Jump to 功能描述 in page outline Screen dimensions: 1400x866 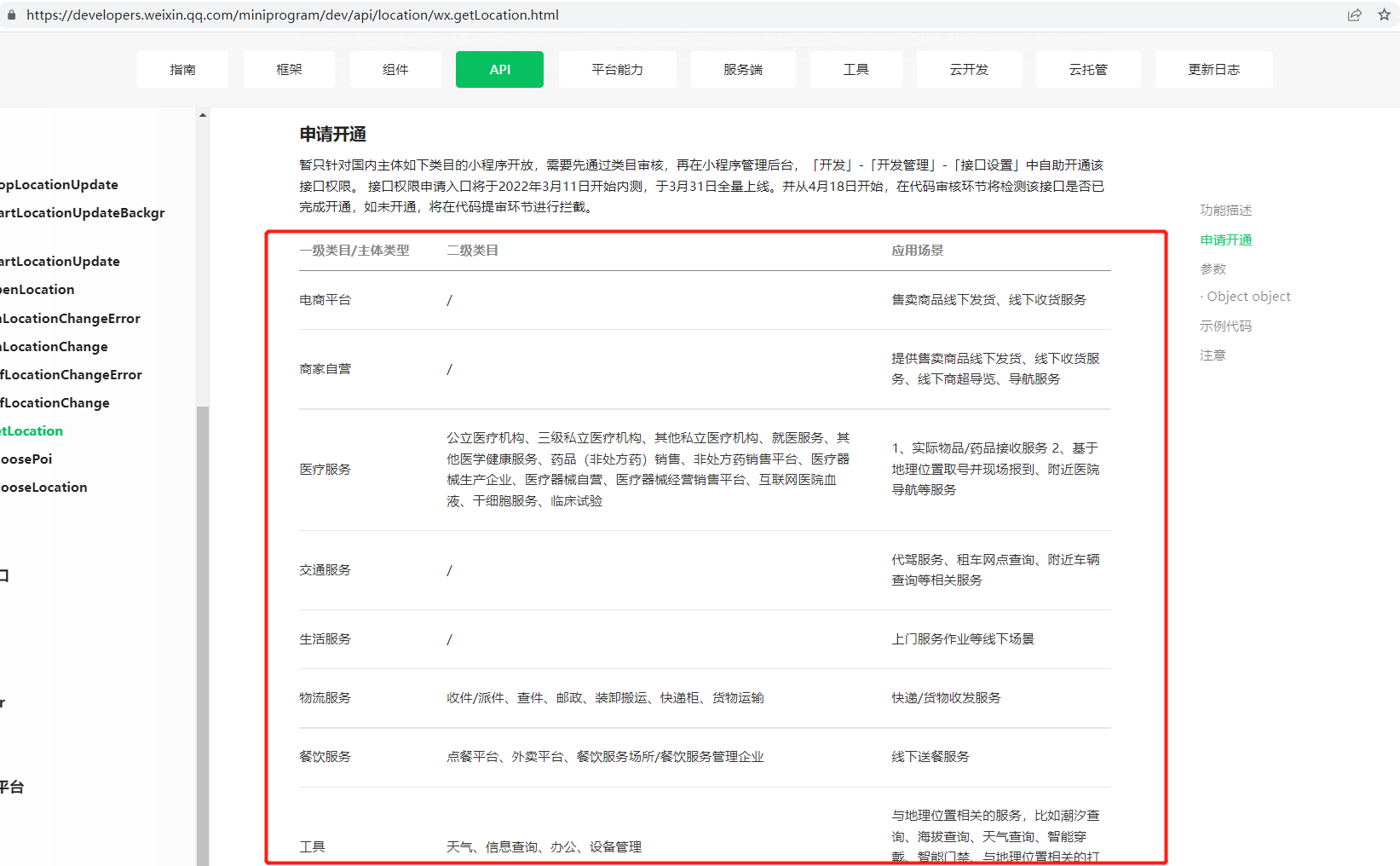[1225, 211]
